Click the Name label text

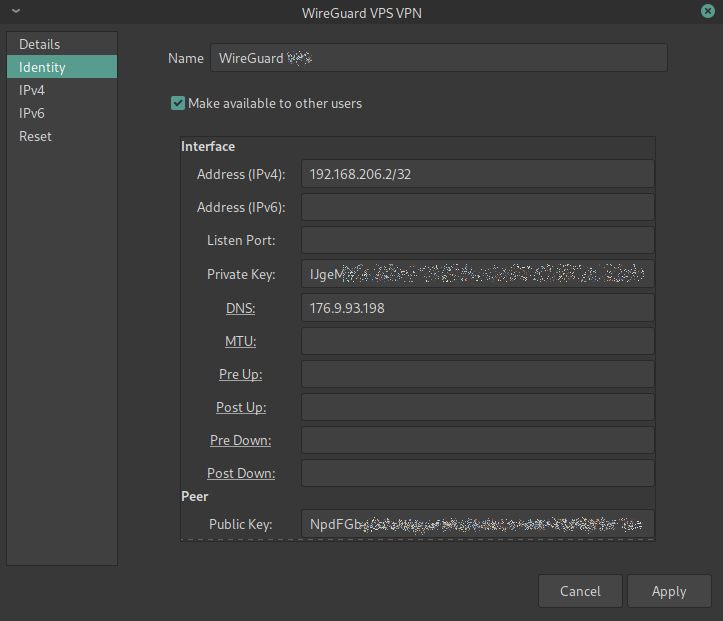[x=186, y=58]
